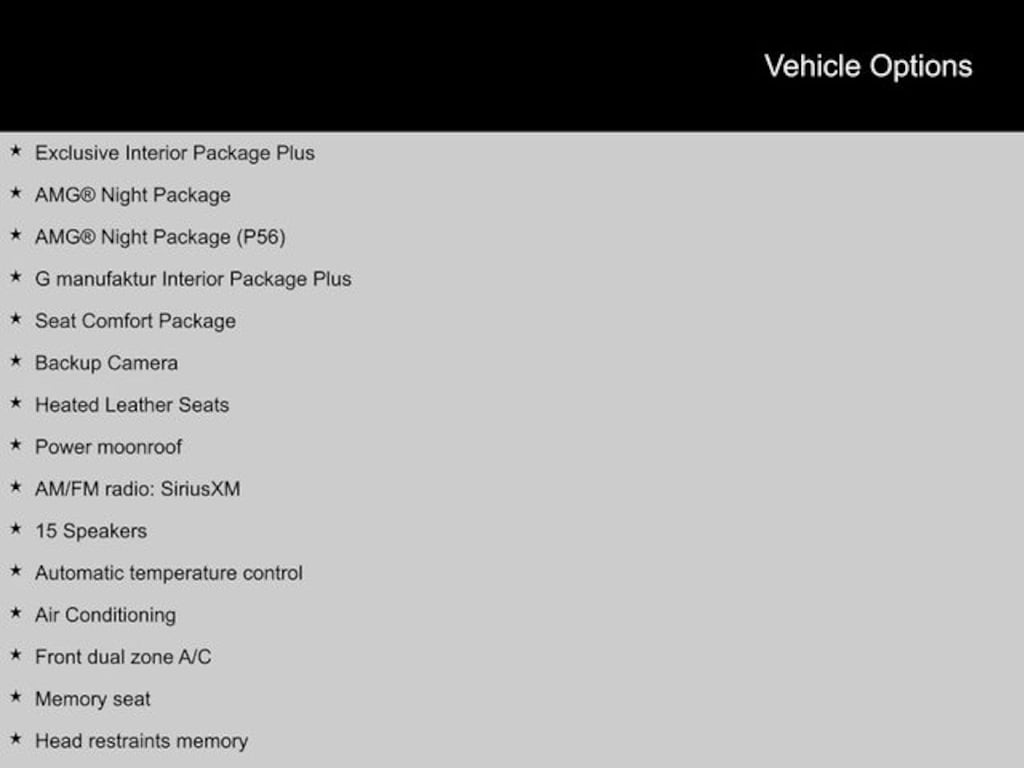Image resolution: width=1024 pixels, height=768 pixels.
Task: Select the star icon beside Power moonroof
Action: coord(15,446)
